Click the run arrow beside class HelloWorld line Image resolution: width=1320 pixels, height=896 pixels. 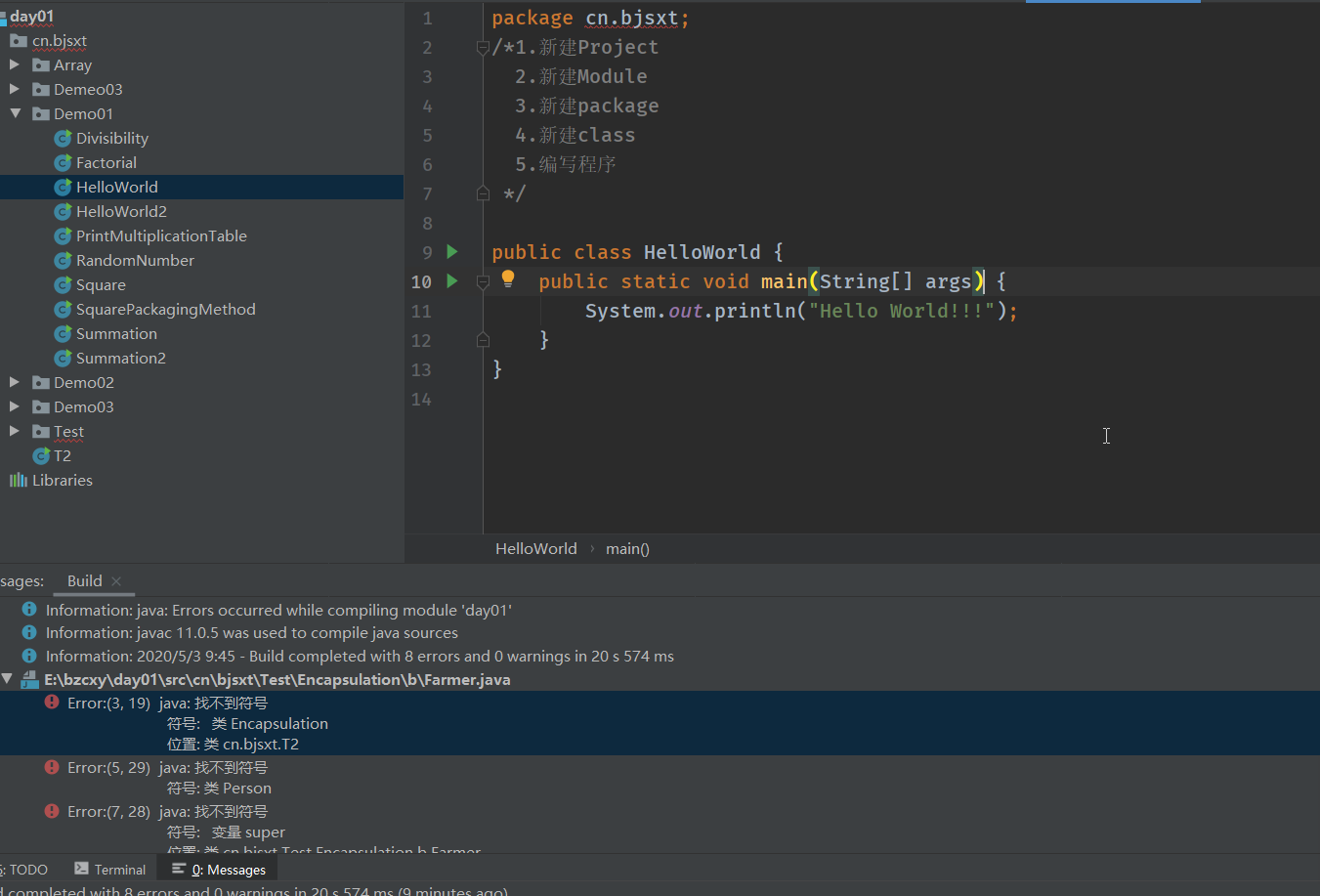tap(452, 252)
